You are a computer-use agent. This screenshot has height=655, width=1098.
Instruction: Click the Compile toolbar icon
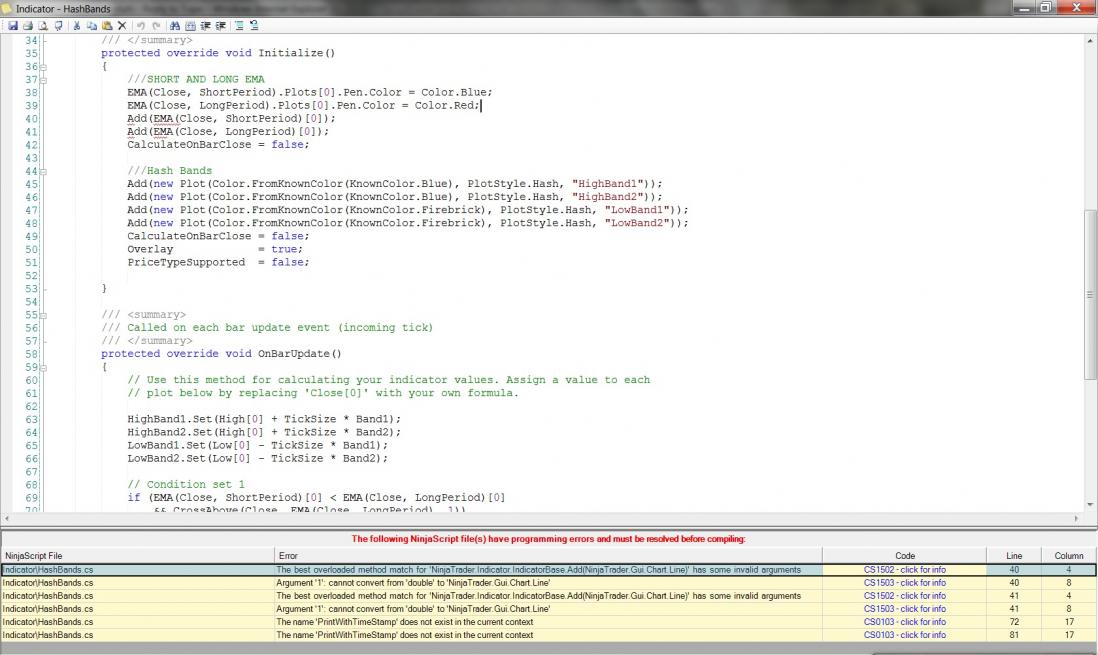58,26
